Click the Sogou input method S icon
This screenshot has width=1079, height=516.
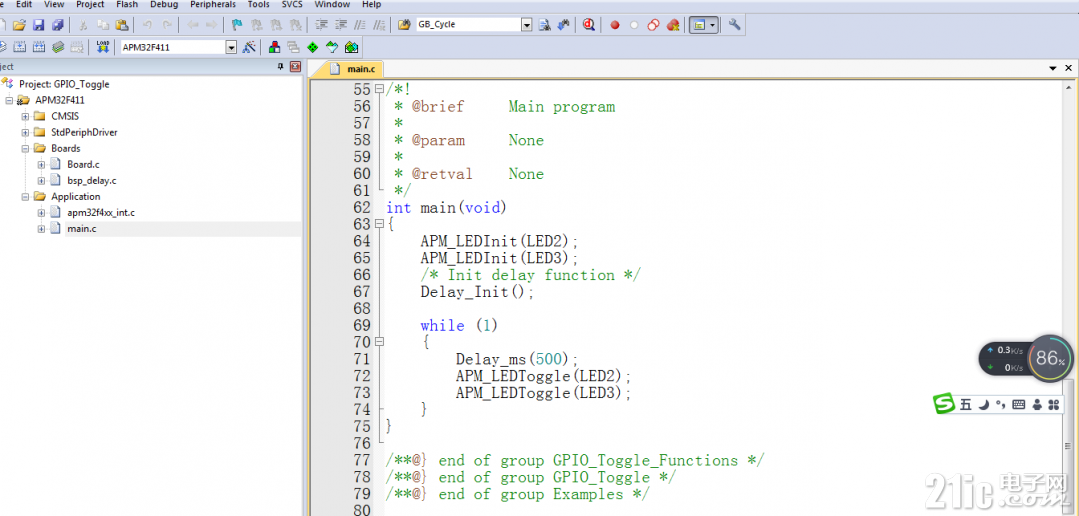[x=944, y=404]
